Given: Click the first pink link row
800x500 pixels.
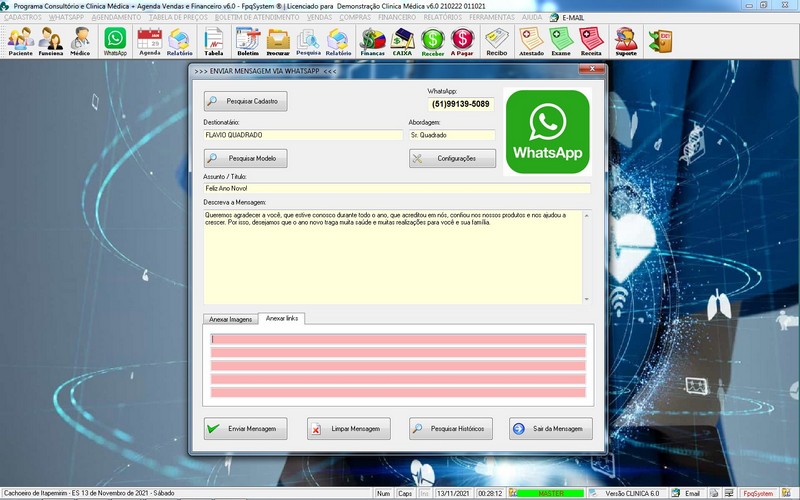Looking at the screenshot, I should pyautogui.click(x=397, y=339).
